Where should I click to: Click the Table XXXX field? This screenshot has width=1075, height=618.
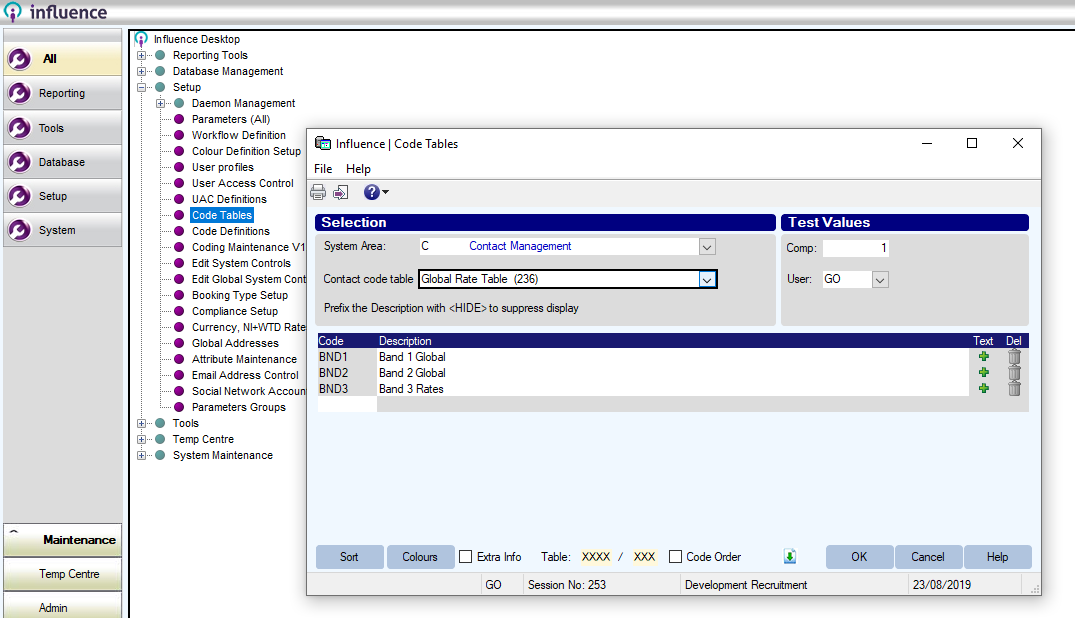(x=596, y=557)
